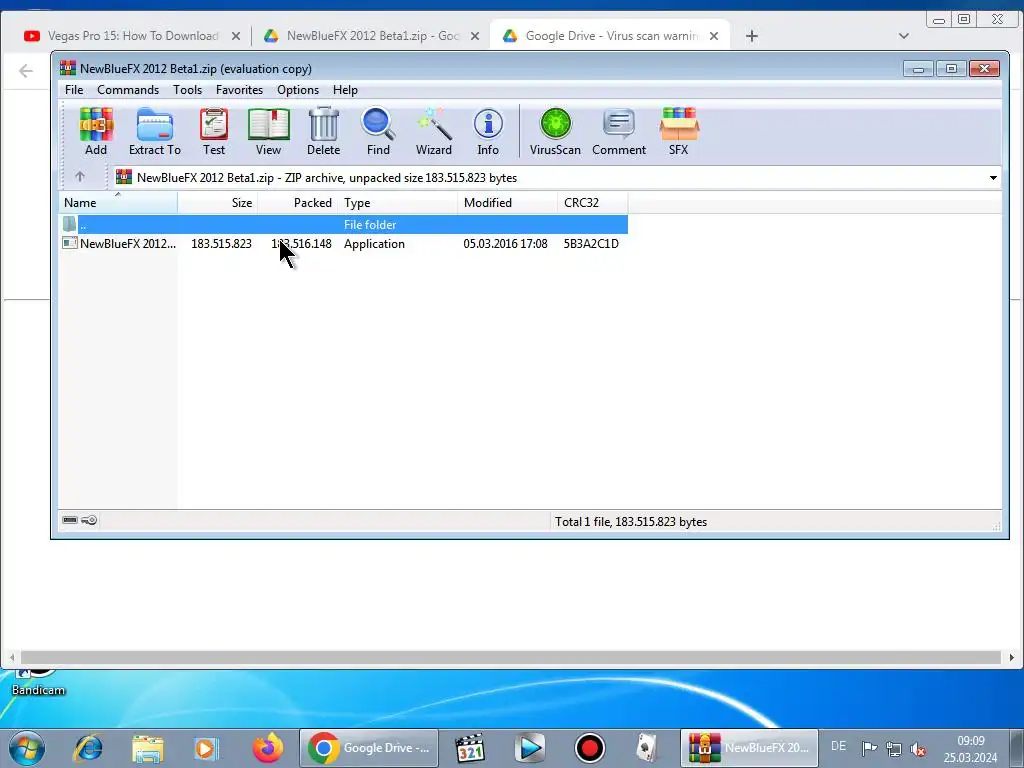Screen dimensions: 1024x768
Task: Open the Comment tool
Action: [x=618, y=131]
